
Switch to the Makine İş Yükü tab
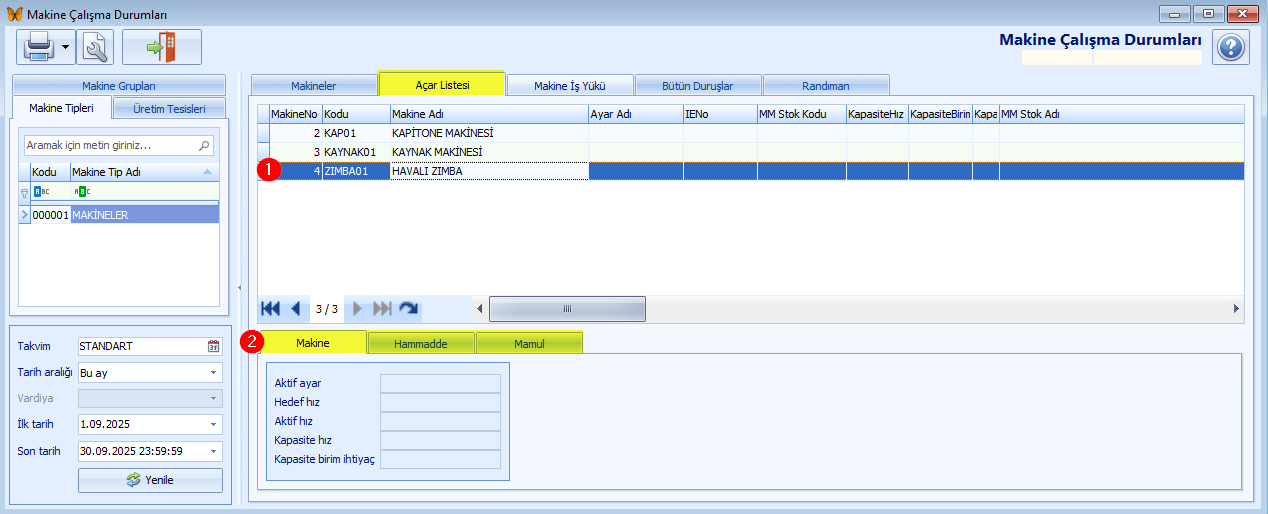tap(569, 86)
